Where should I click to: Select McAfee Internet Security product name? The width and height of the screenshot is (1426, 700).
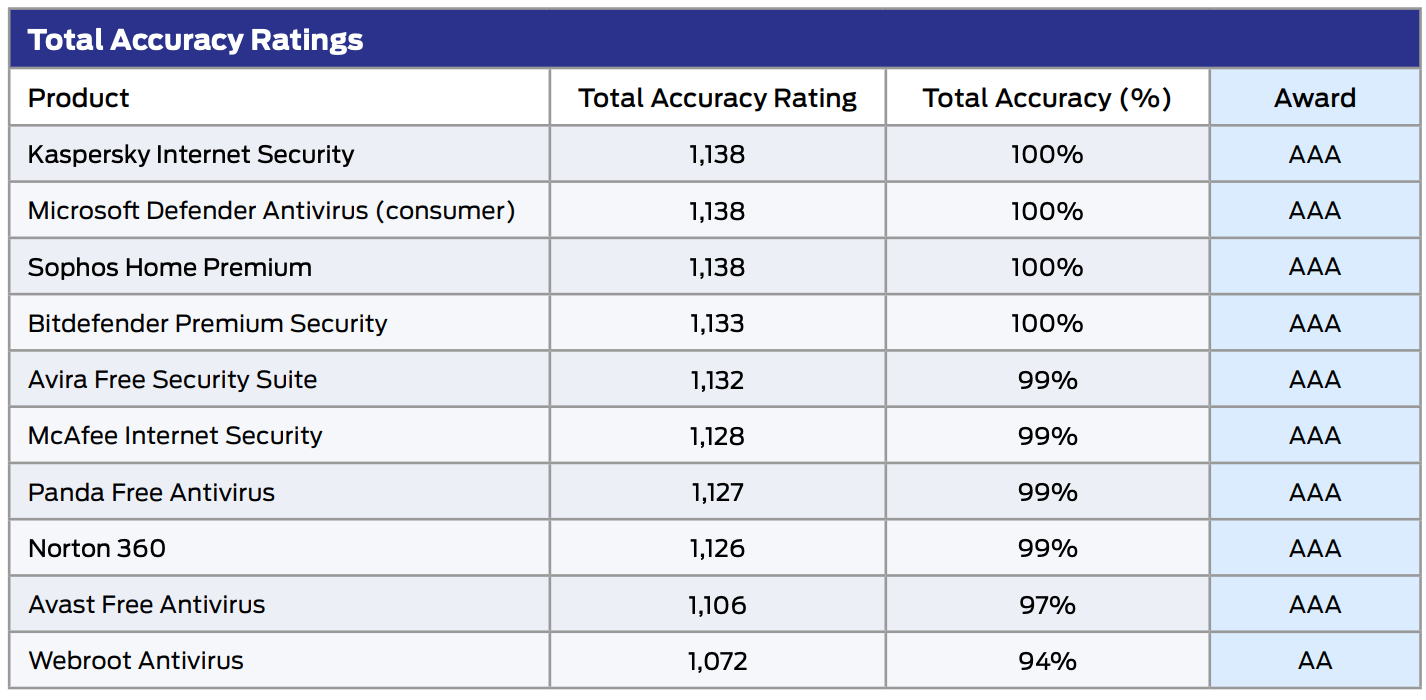tap(175, 436)
